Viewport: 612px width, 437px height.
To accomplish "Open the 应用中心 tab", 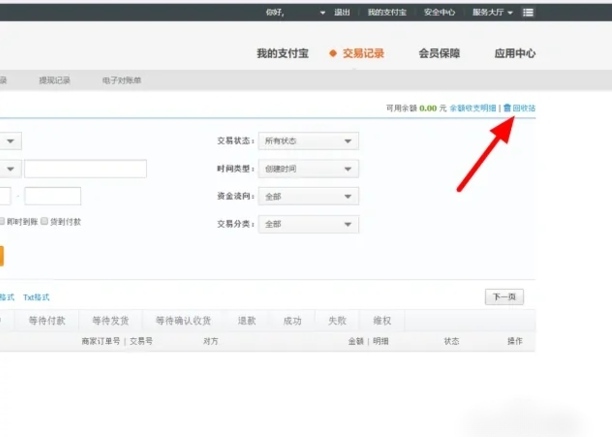I will (514, 54).
